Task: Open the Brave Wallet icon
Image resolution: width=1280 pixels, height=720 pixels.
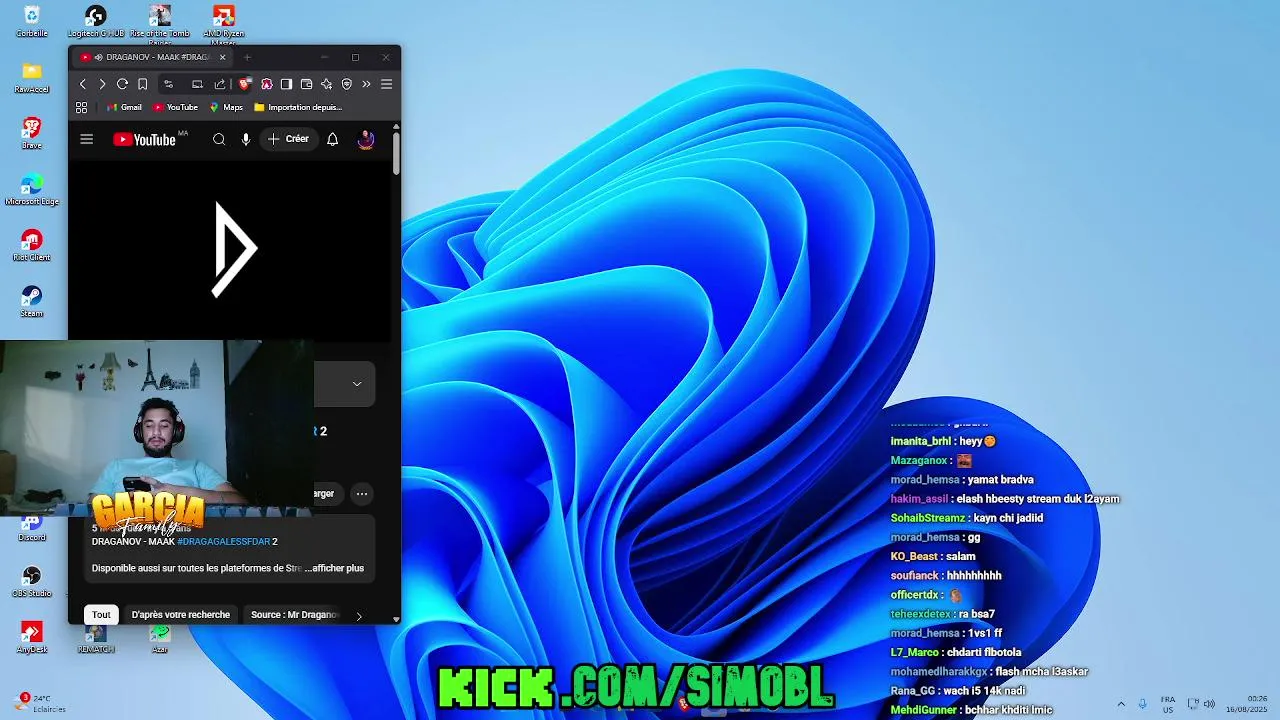Action: 307,84
